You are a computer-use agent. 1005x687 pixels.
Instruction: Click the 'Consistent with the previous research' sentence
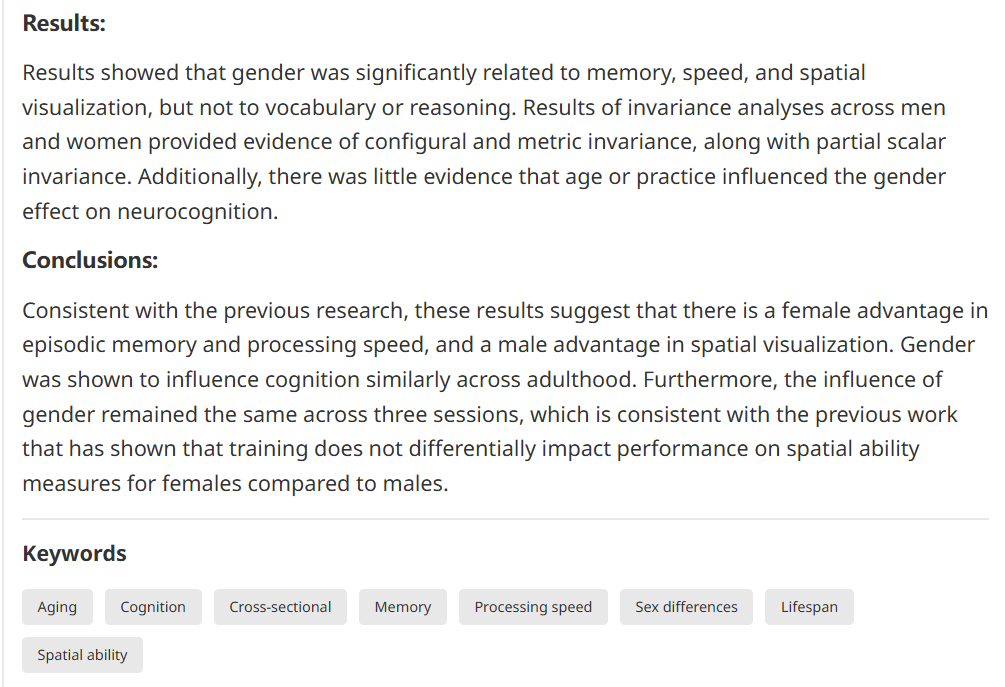pos(215,311)
